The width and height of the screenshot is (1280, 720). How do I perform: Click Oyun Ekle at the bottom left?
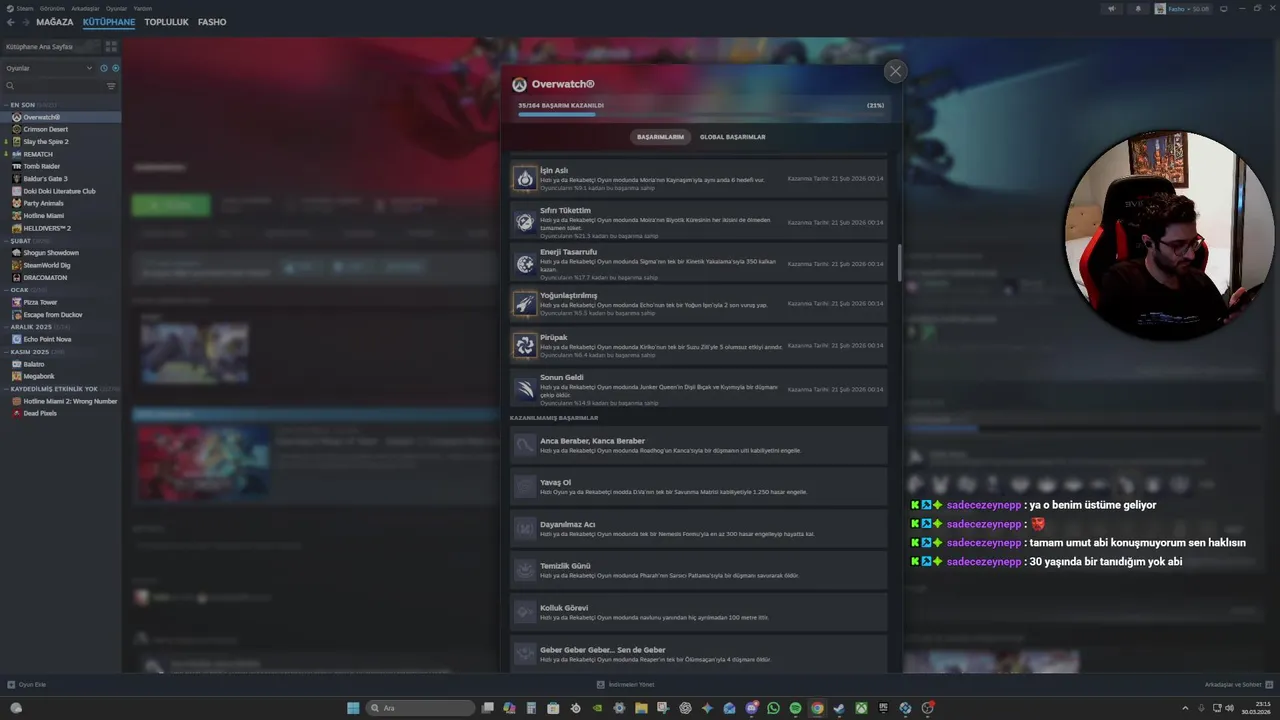[27, 684]
